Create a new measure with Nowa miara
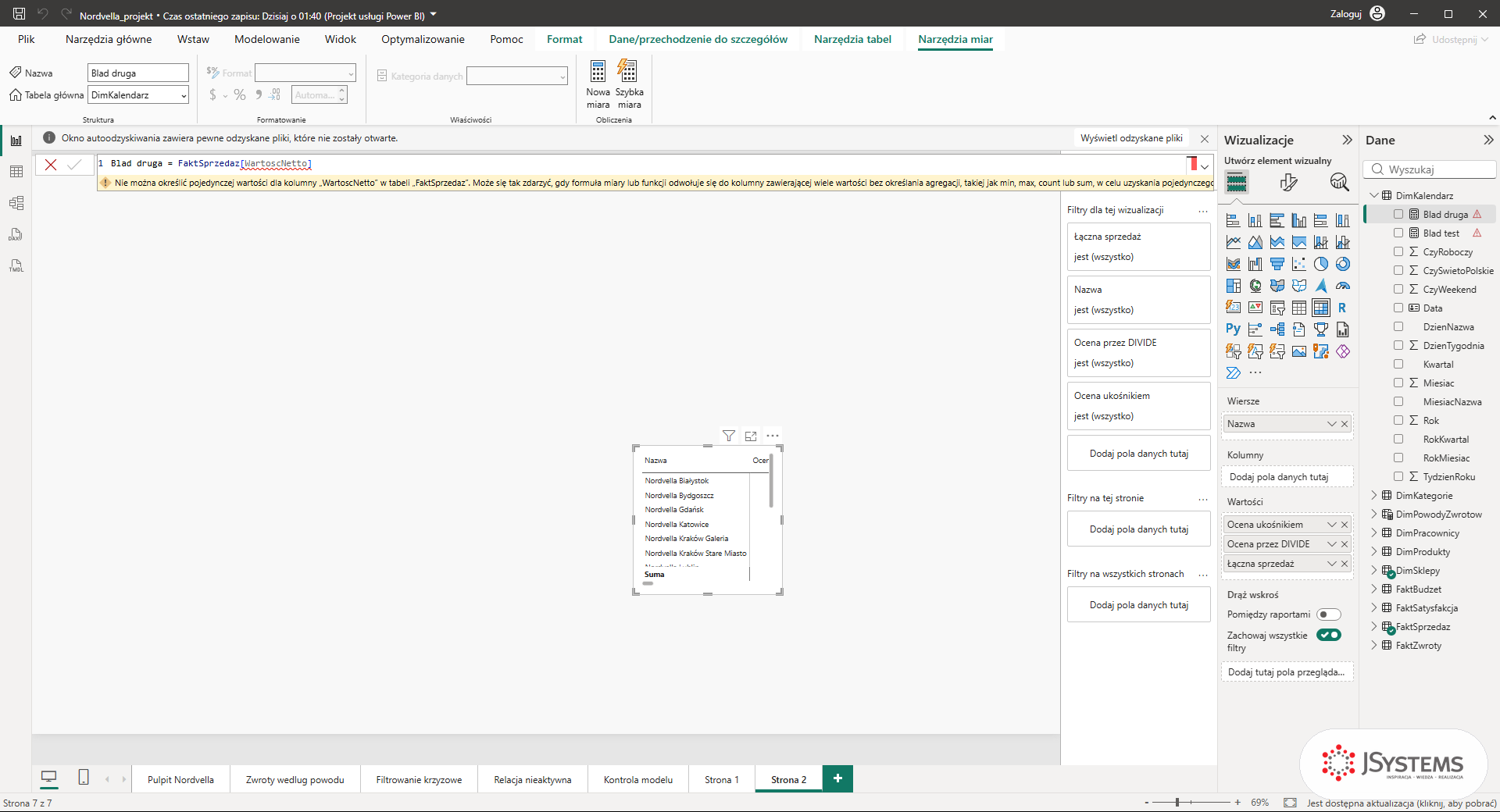Screen dimensions: 1500x812 click(x=598, y=84)
